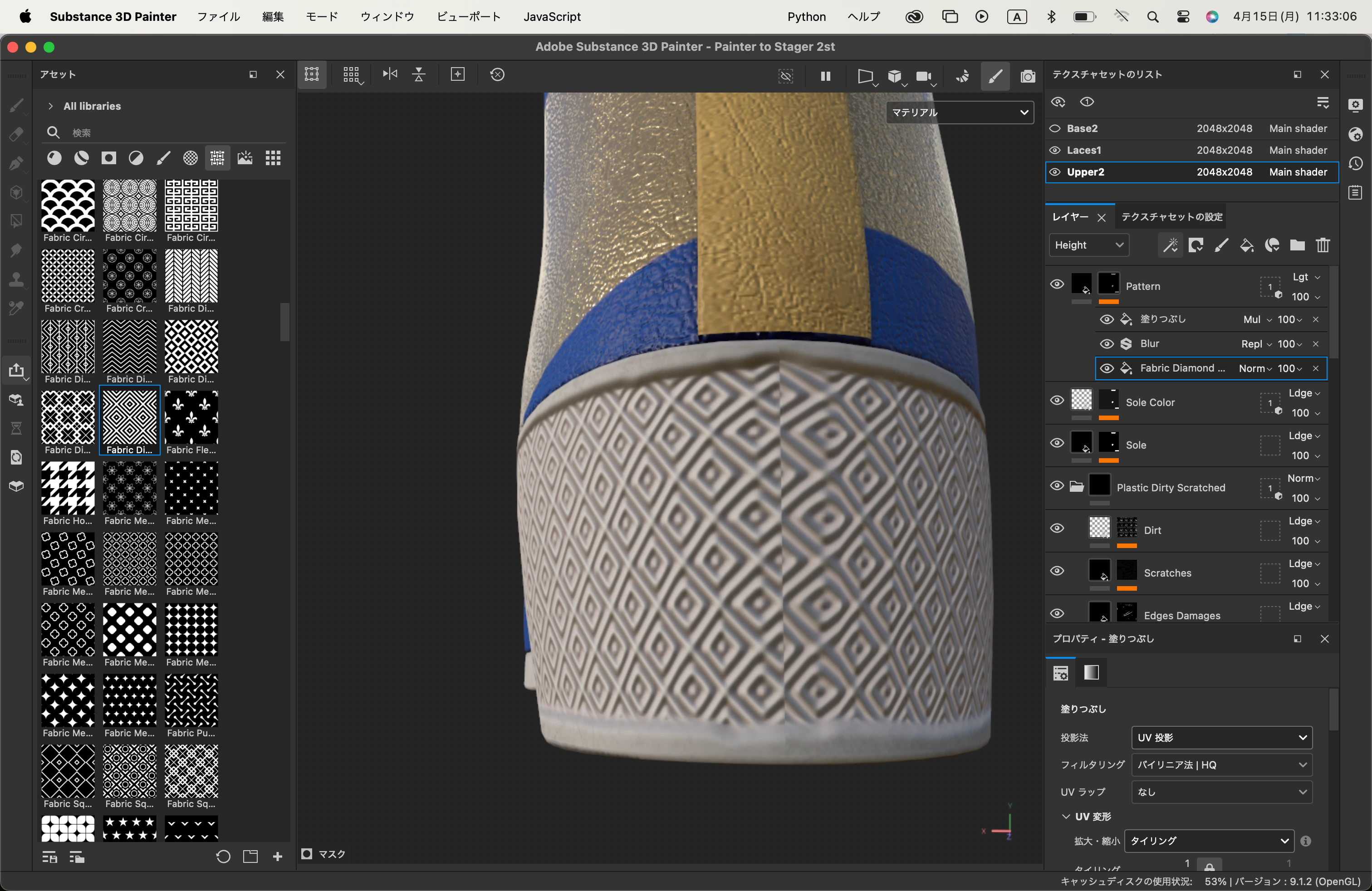The width and height of the screenshot is (1372, 891).
Task: Hide the Sole Color layer
Action: tap(1057, 400)
